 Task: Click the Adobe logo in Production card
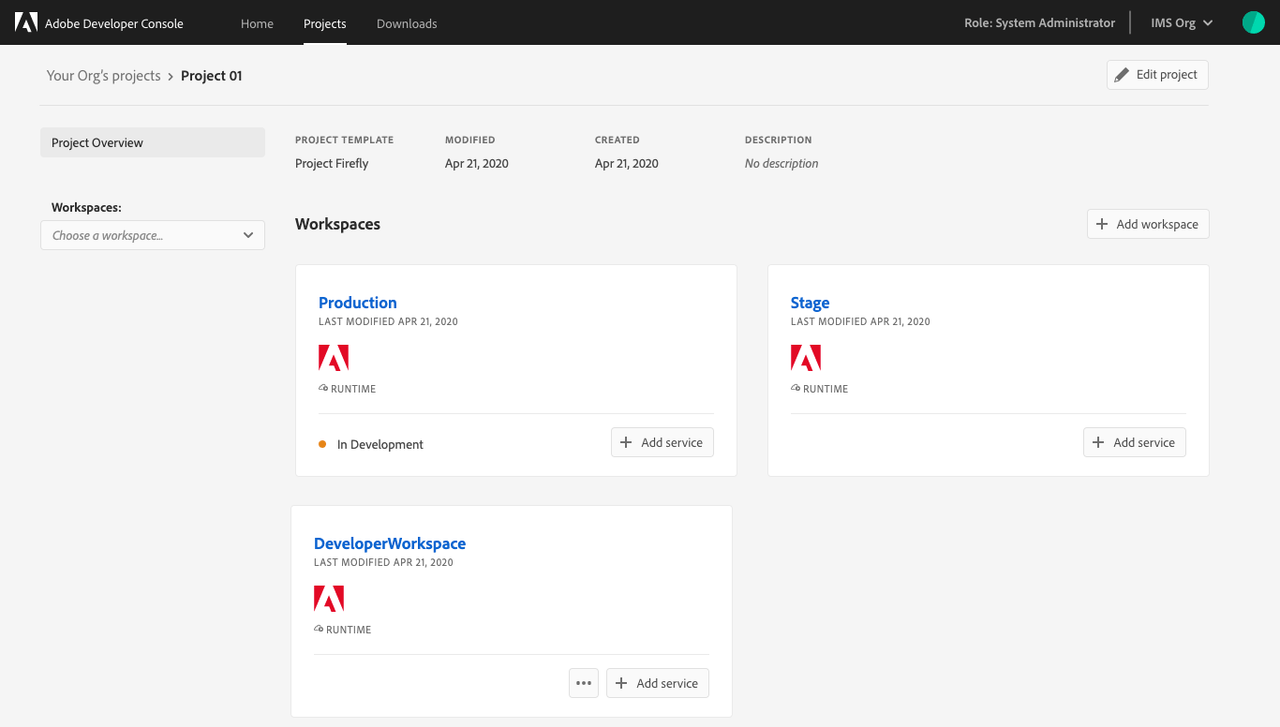333,358
